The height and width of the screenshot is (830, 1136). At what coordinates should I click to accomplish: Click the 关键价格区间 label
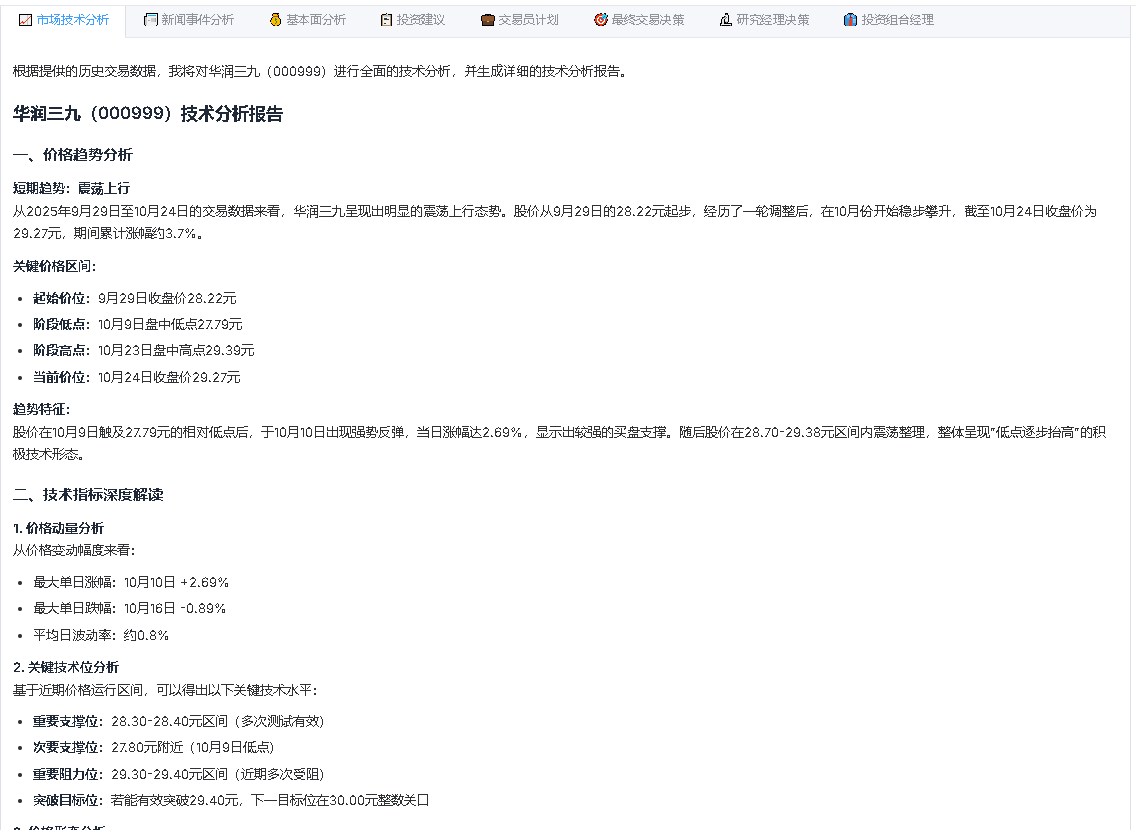click(x=54, y=267)
